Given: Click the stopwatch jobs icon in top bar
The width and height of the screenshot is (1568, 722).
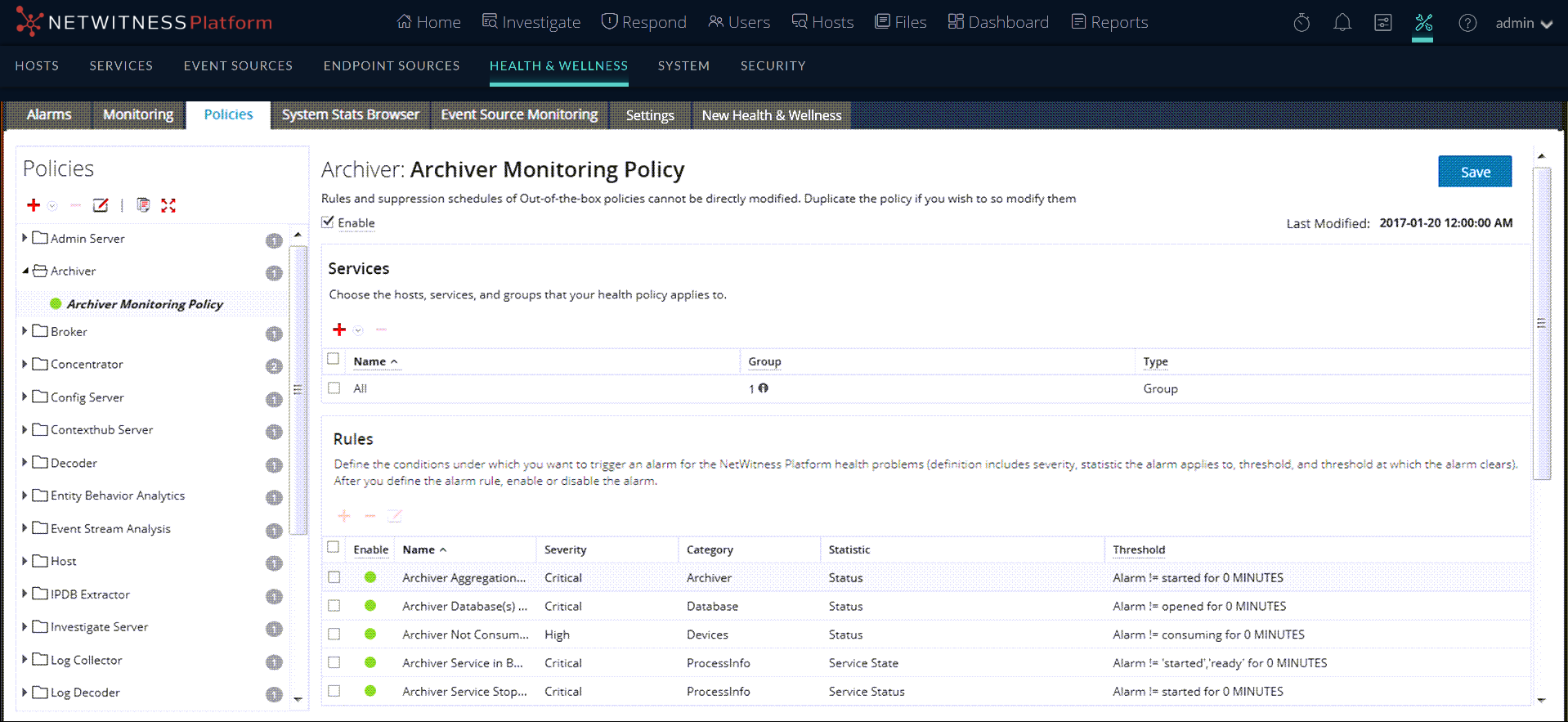Looking at the screenshot, I should pyautogui.click(x=1301, y=23).
